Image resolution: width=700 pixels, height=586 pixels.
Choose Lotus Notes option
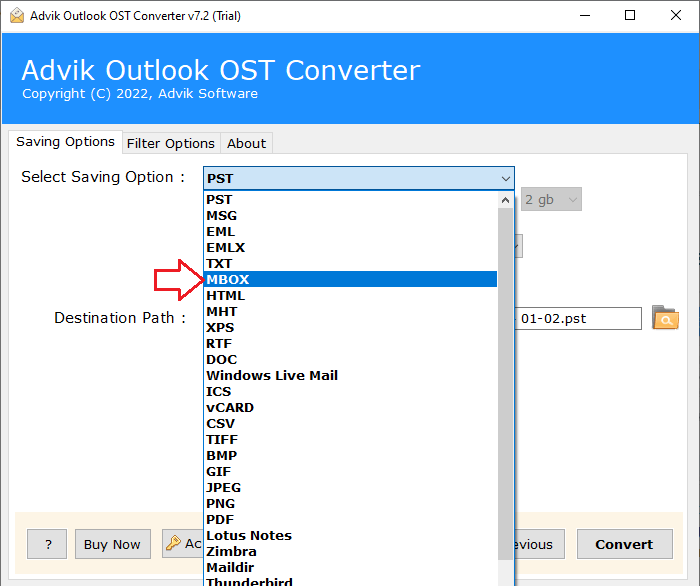coord(350,536)
